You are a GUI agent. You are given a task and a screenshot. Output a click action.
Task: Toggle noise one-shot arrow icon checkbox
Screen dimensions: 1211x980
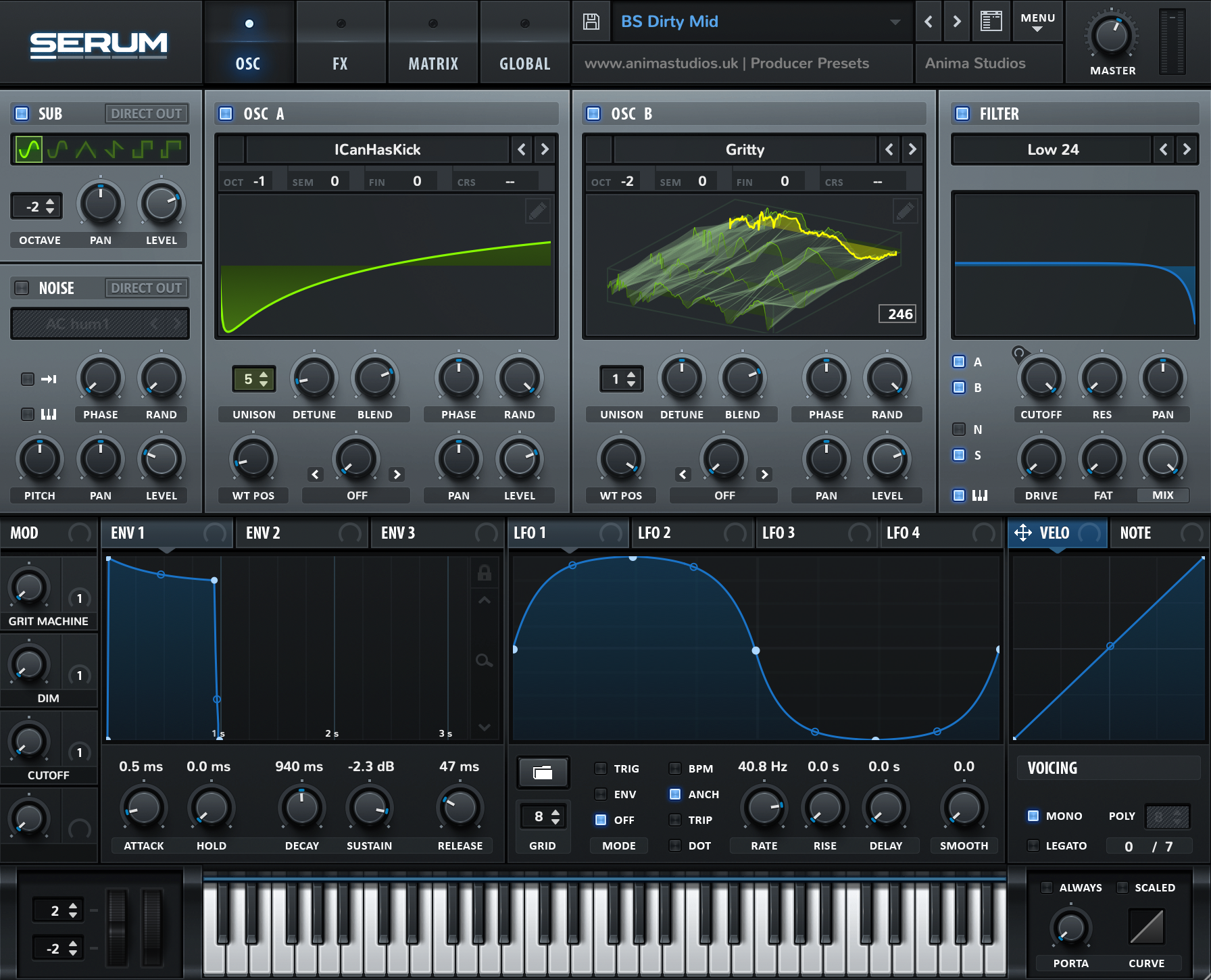click(28, 379)
